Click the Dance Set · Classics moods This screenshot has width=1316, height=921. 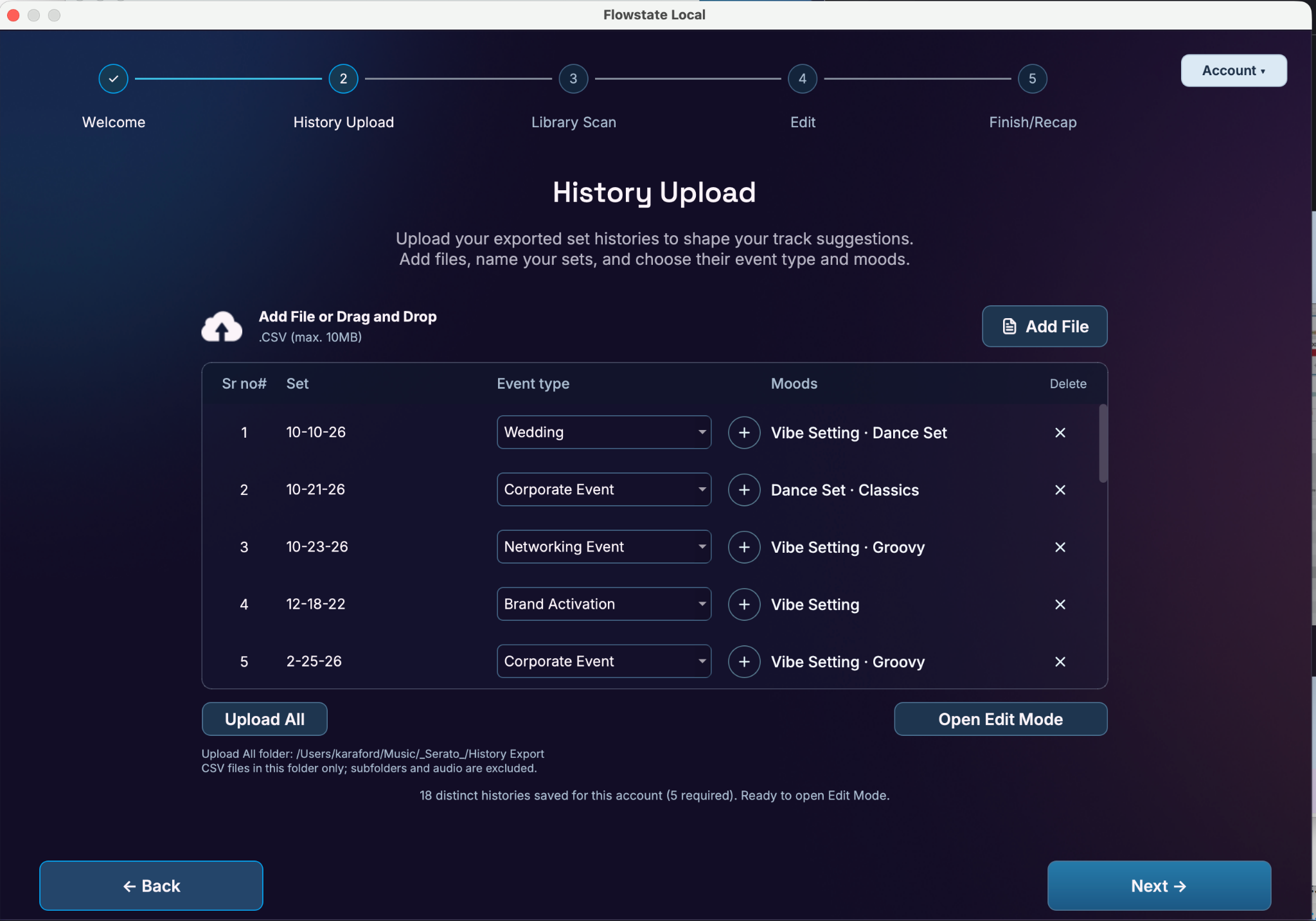click(845, 490)
